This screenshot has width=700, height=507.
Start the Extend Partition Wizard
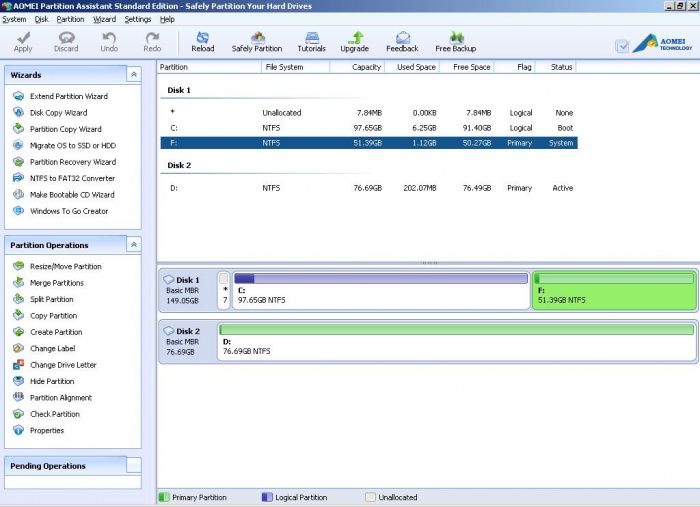pos(68,96)
